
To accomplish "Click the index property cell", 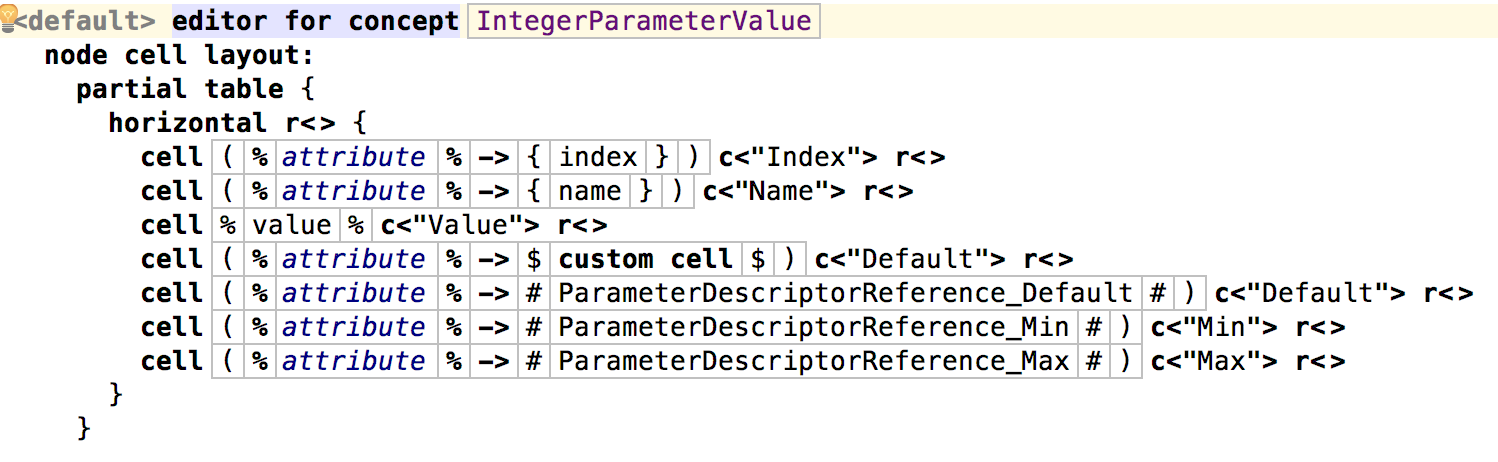I will pyautogui.click(x=598, y=157).
